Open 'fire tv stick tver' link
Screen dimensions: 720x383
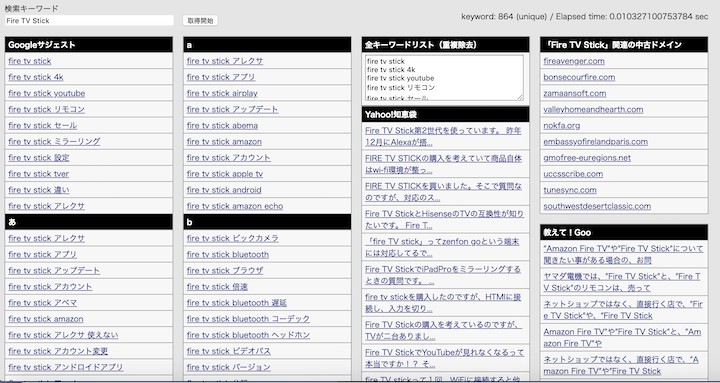pos(39,174)
